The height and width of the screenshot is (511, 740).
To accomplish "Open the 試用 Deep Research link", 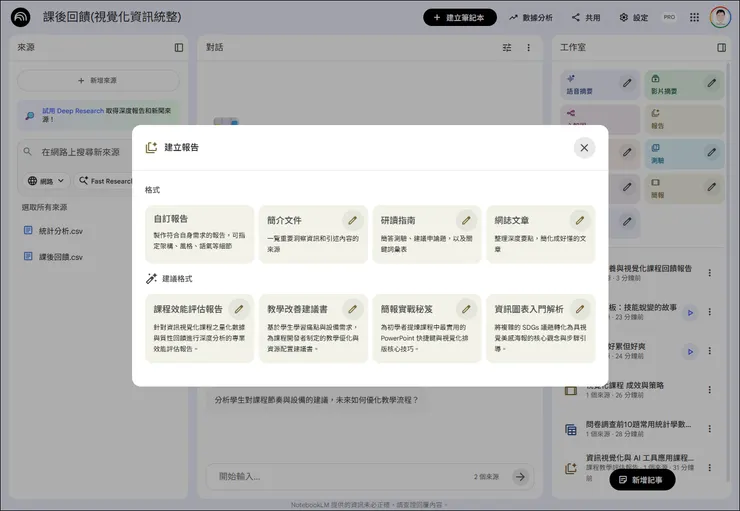I will pos(73,111).
